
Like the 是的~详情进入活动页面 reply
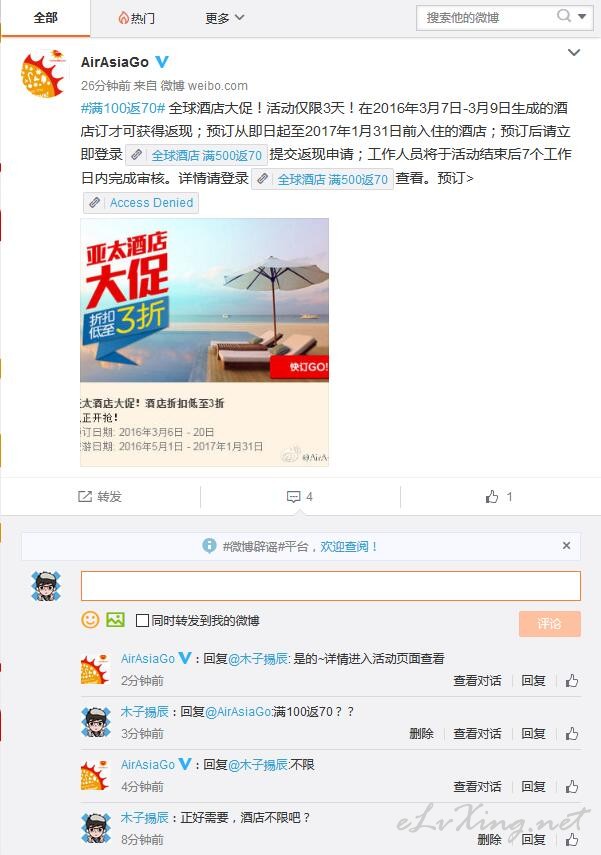click(x=572, y=681)
